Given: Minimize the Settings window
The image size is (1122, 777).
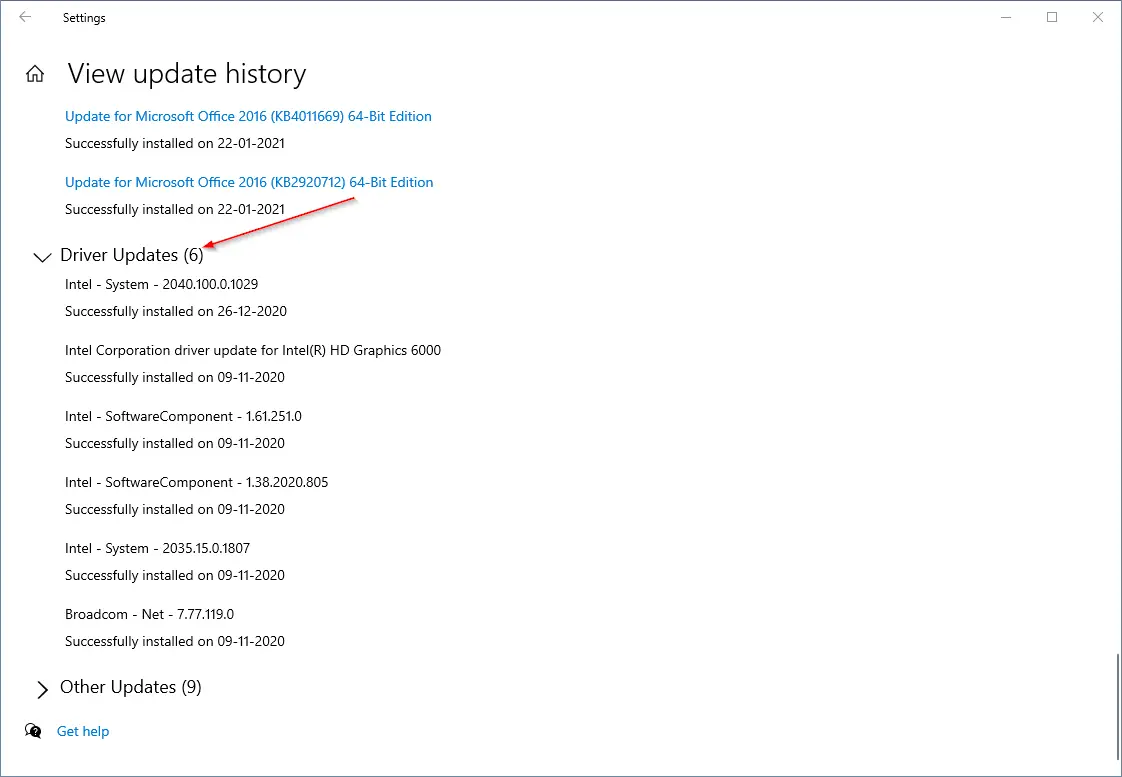Looking at the screenshot, I should pyautogui.click(x=1007, y=17).
